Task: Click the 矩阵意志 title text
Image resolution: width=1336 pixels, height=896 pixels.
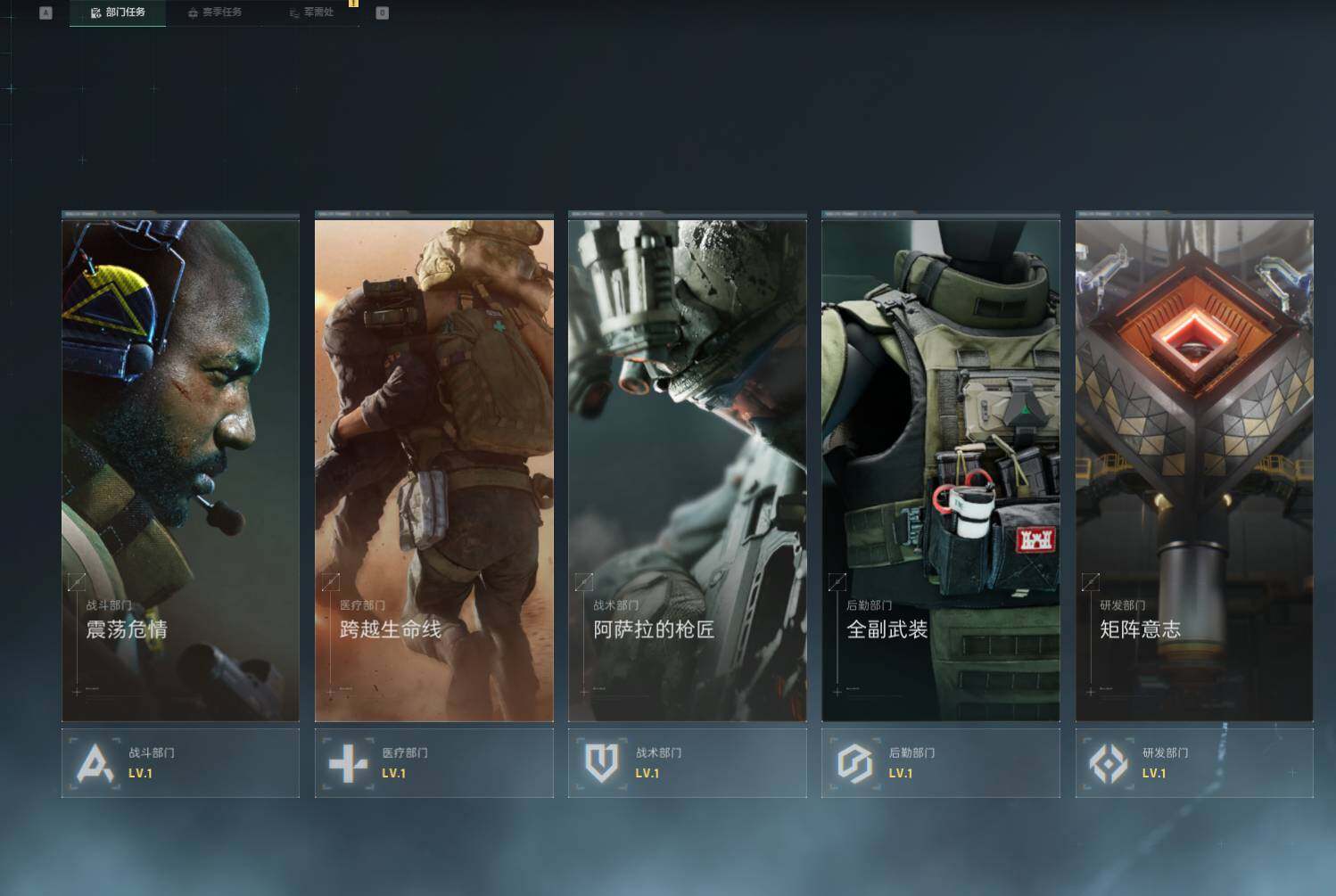Action: 1141,629
